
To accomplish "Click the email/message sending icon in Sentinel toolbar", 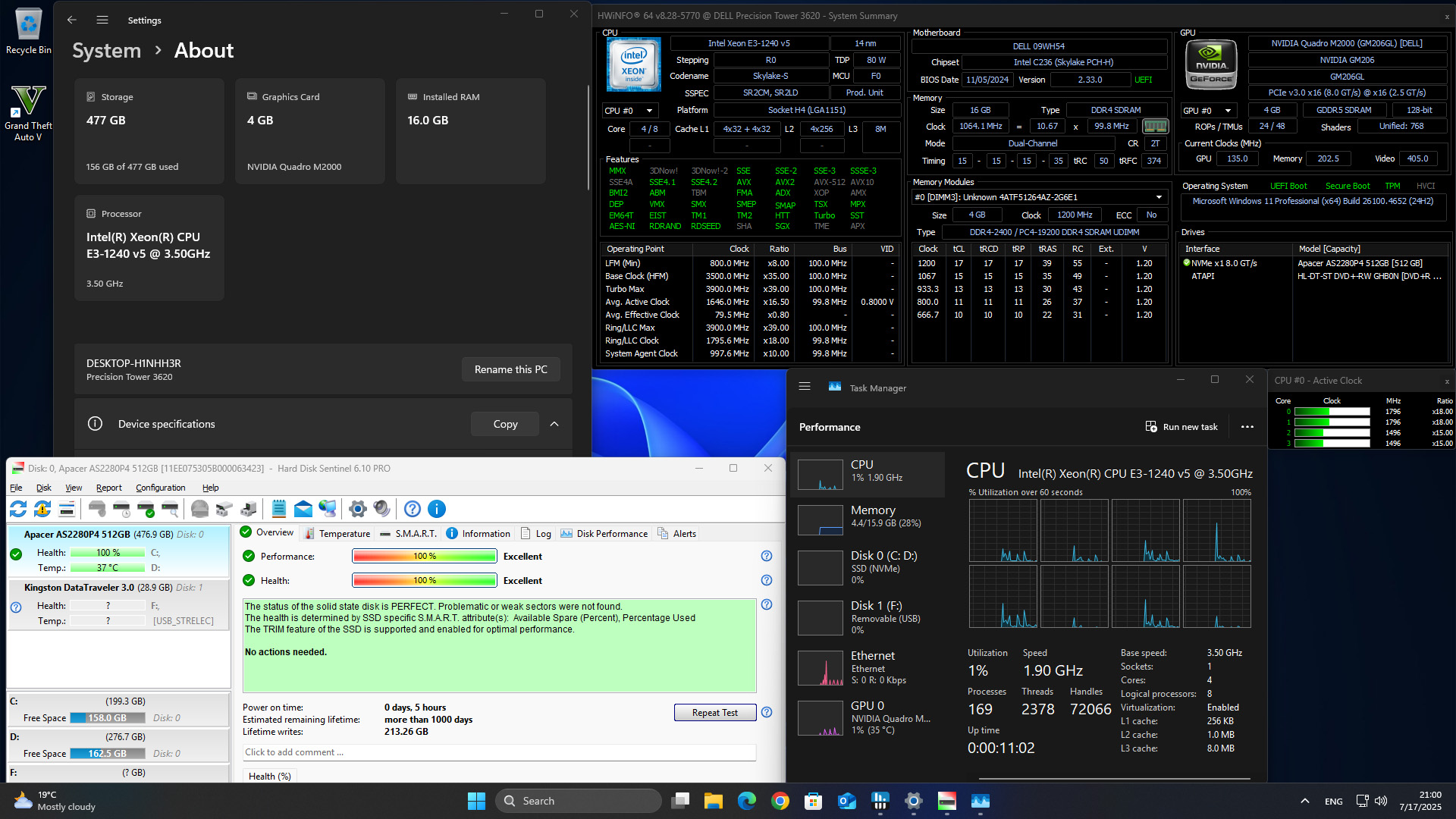I will pyautogui.click(x=303, y=509).
